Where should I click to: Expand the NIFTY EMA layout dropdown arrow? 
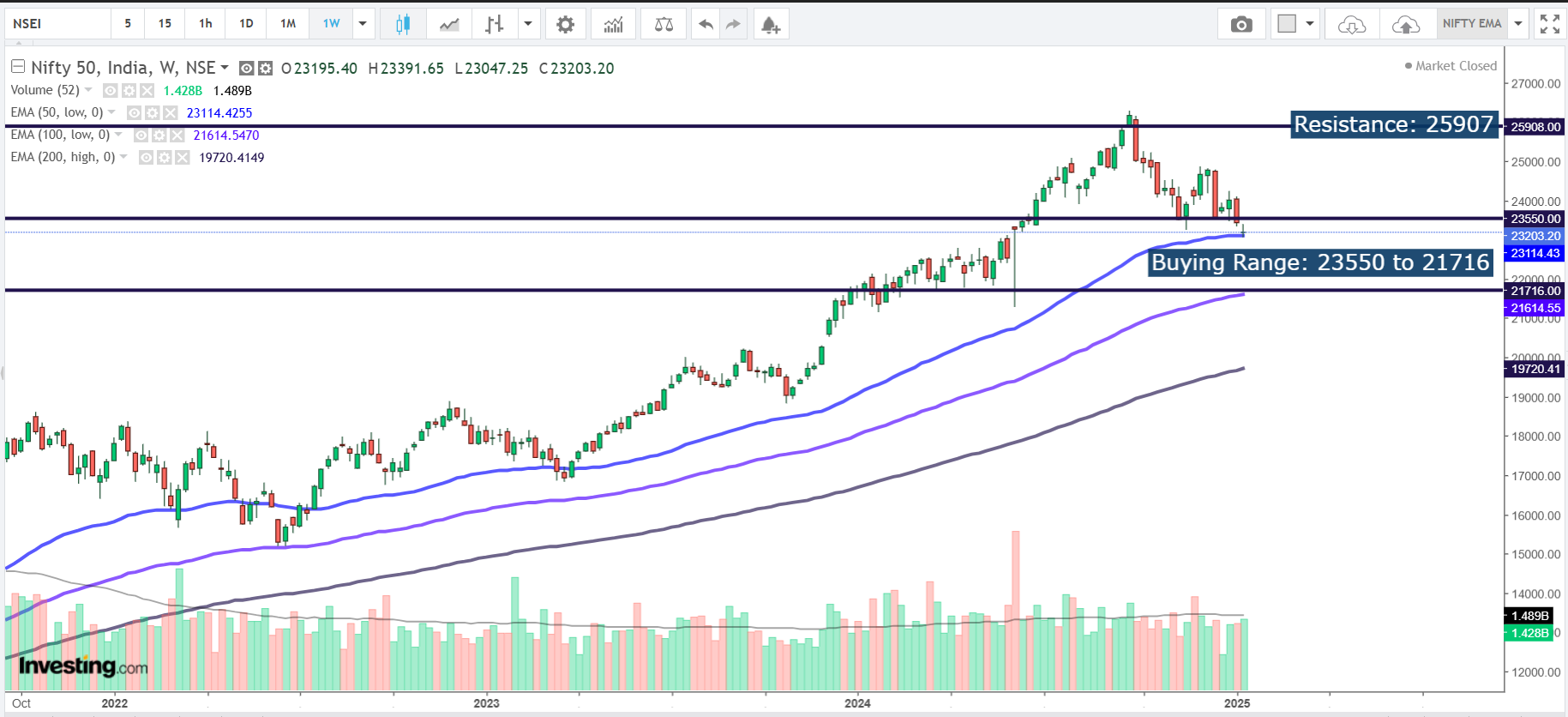(x=1518, y=24)
